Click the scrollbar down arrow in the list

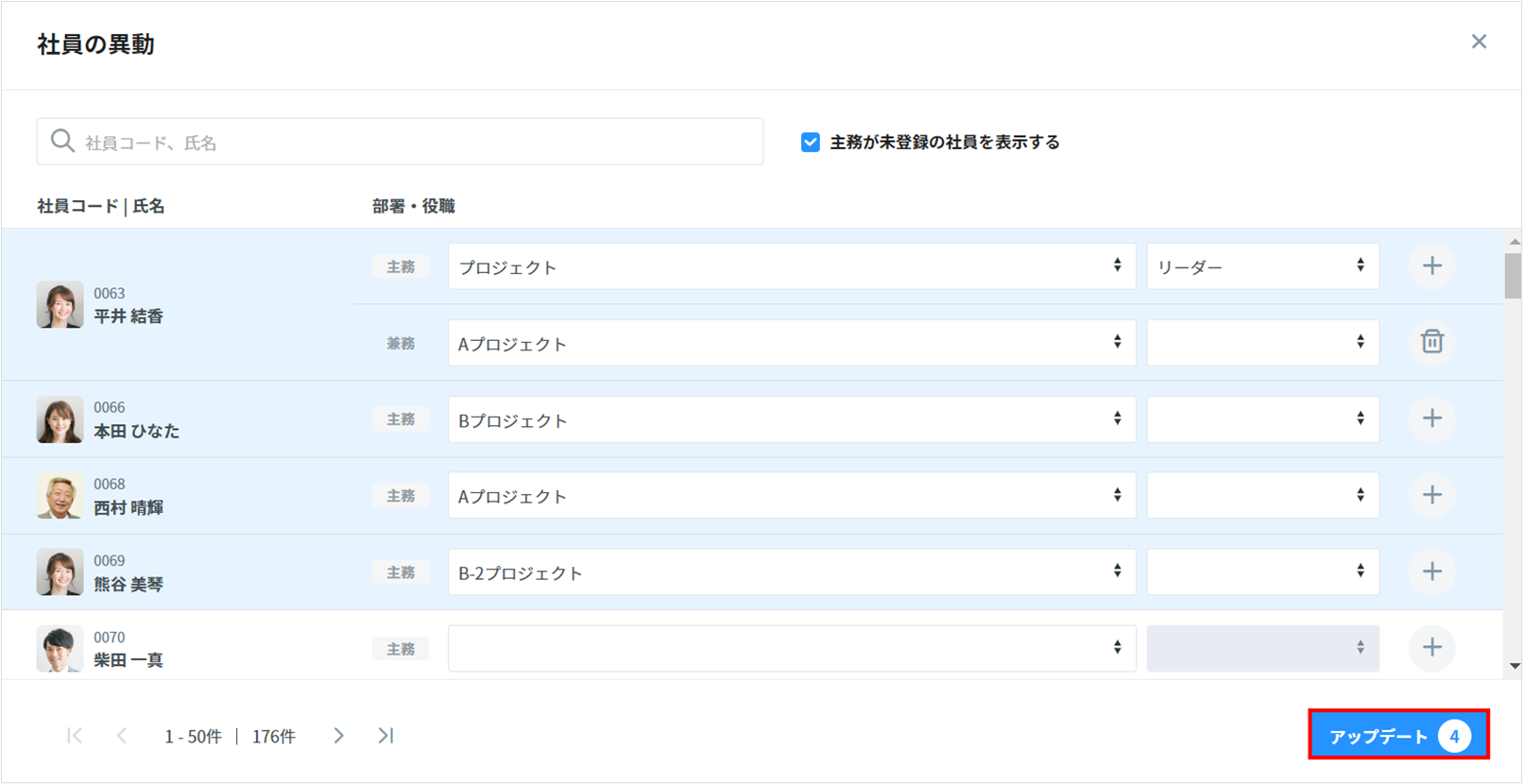[x=1514, y=666]
